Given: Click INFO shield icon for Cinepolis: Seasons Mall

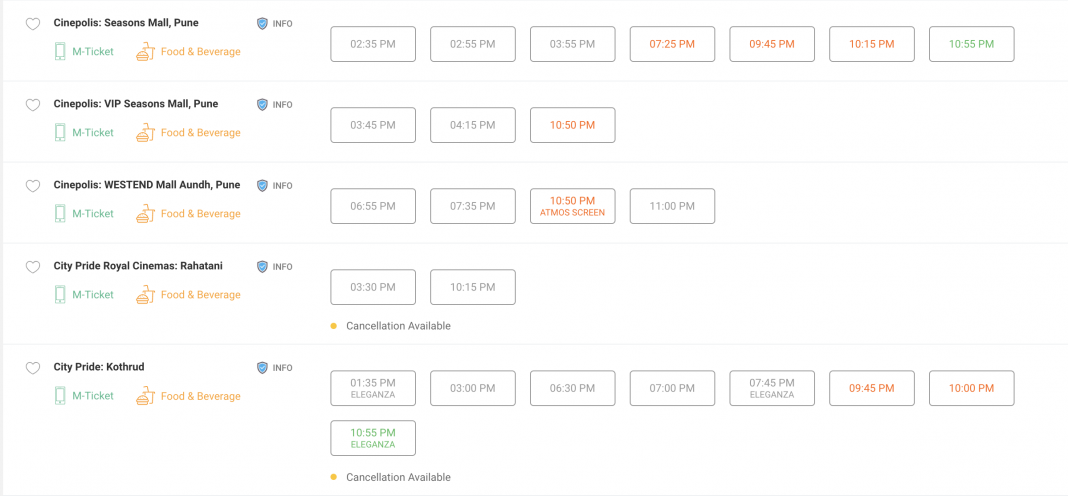Looking at the screenshot, I should pyautogui.click(x=263, y=23).
